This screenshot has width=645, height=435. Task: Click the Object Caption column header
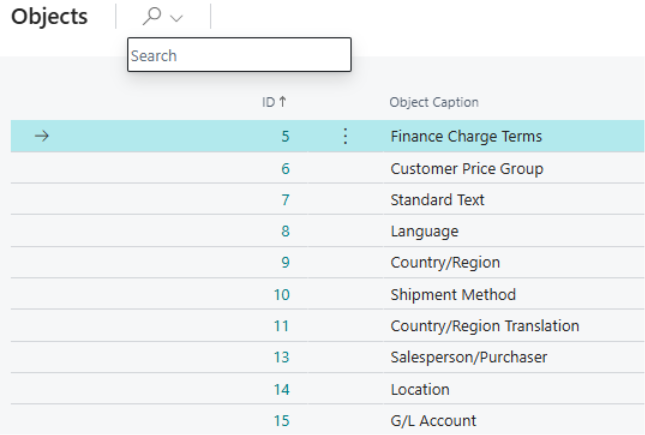click(x=434, y=102)
